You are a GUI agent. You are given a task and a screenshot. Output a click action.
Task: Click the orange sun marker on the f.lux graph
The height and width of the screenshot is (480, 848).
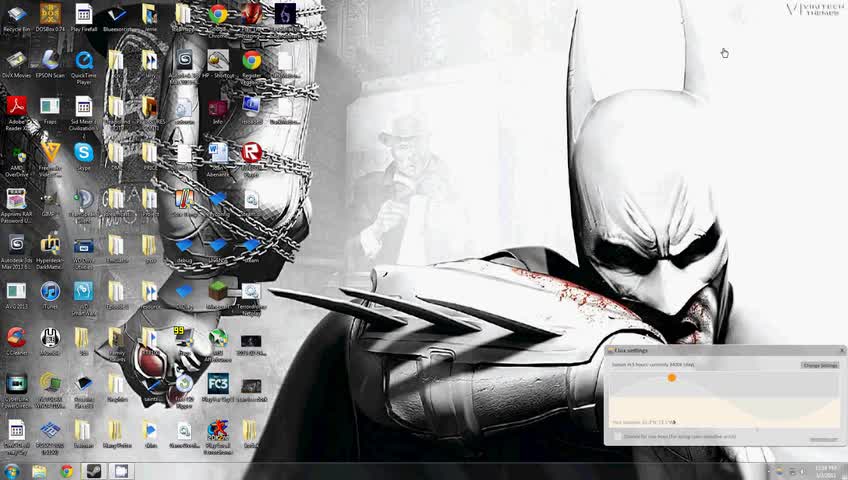point(672,378)
